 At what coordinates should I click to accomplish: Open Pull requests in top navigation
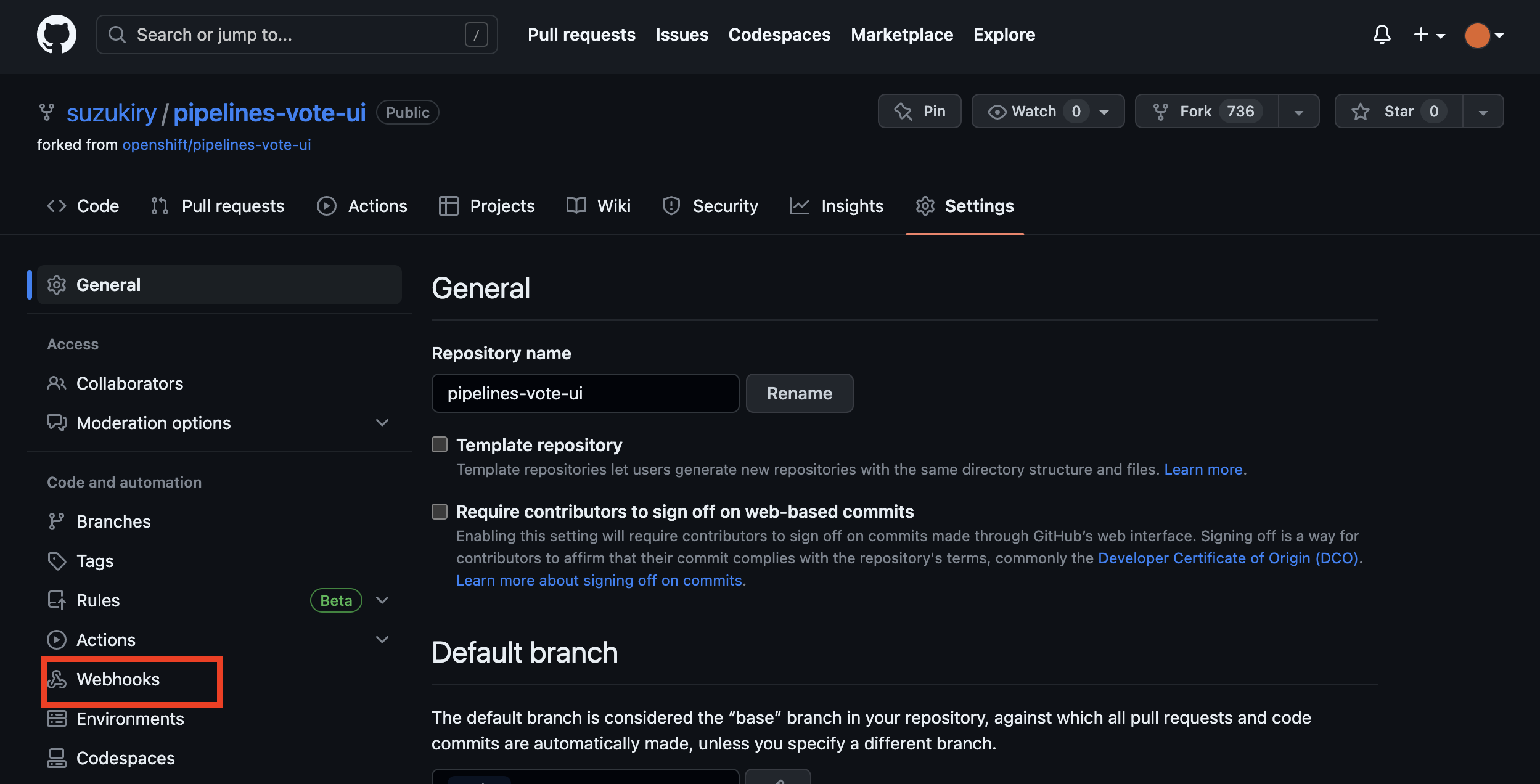(x=581, y=35)
